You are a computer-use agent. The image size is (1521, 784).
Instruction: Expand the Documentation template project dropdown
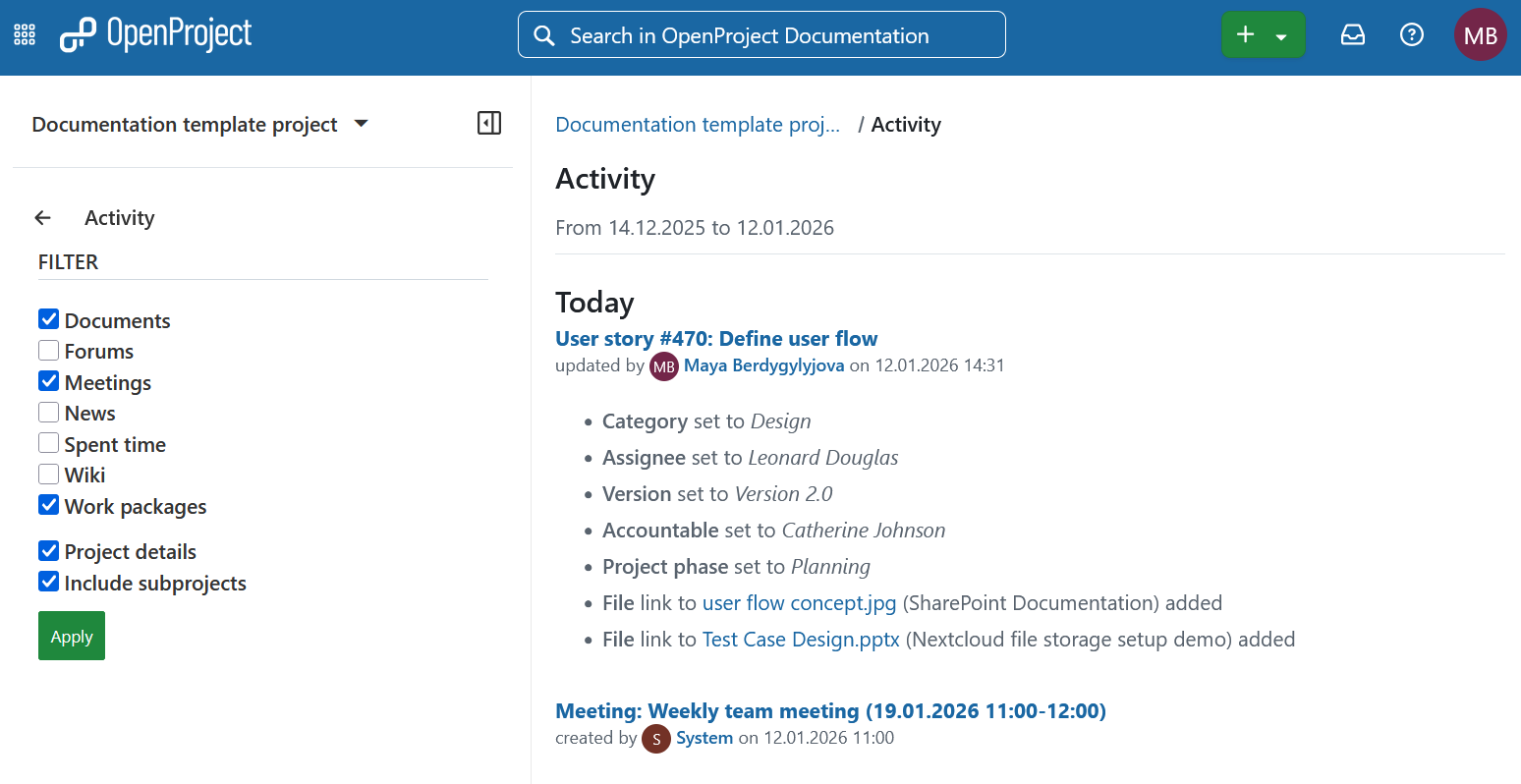361,124
